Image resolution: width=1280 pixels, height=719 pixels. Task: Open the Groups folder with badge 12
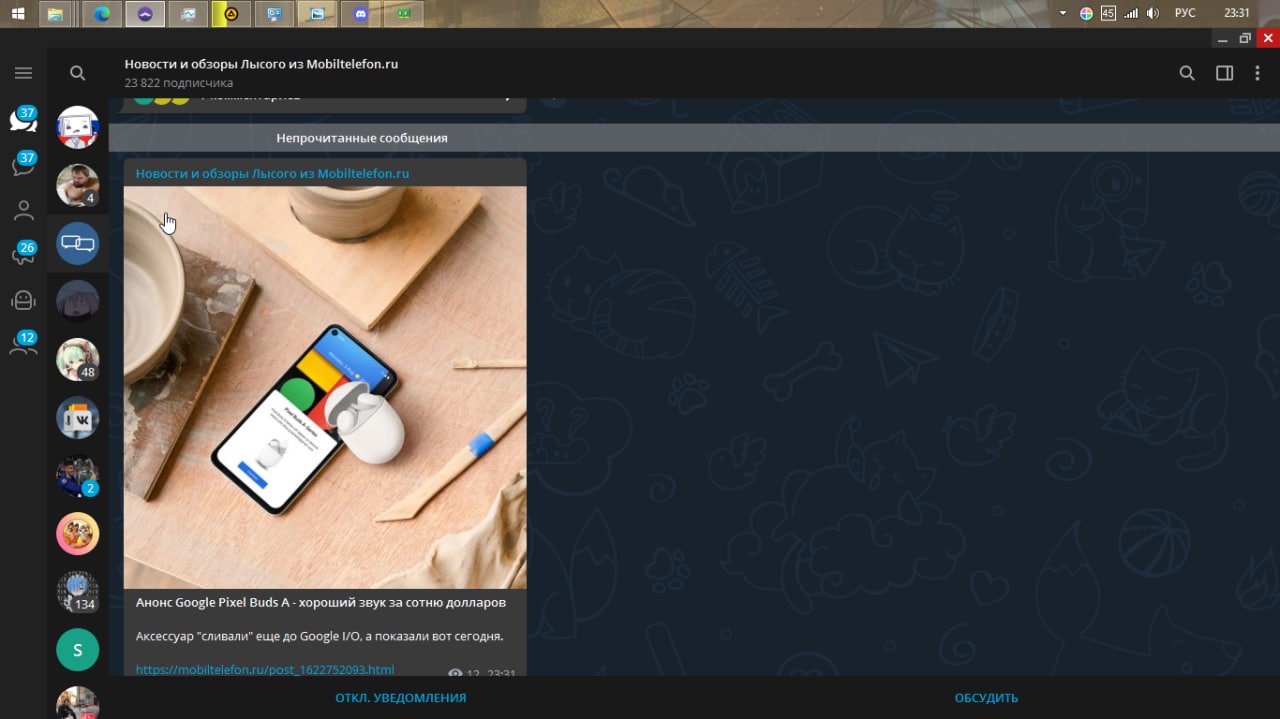(x=23, y=344)
